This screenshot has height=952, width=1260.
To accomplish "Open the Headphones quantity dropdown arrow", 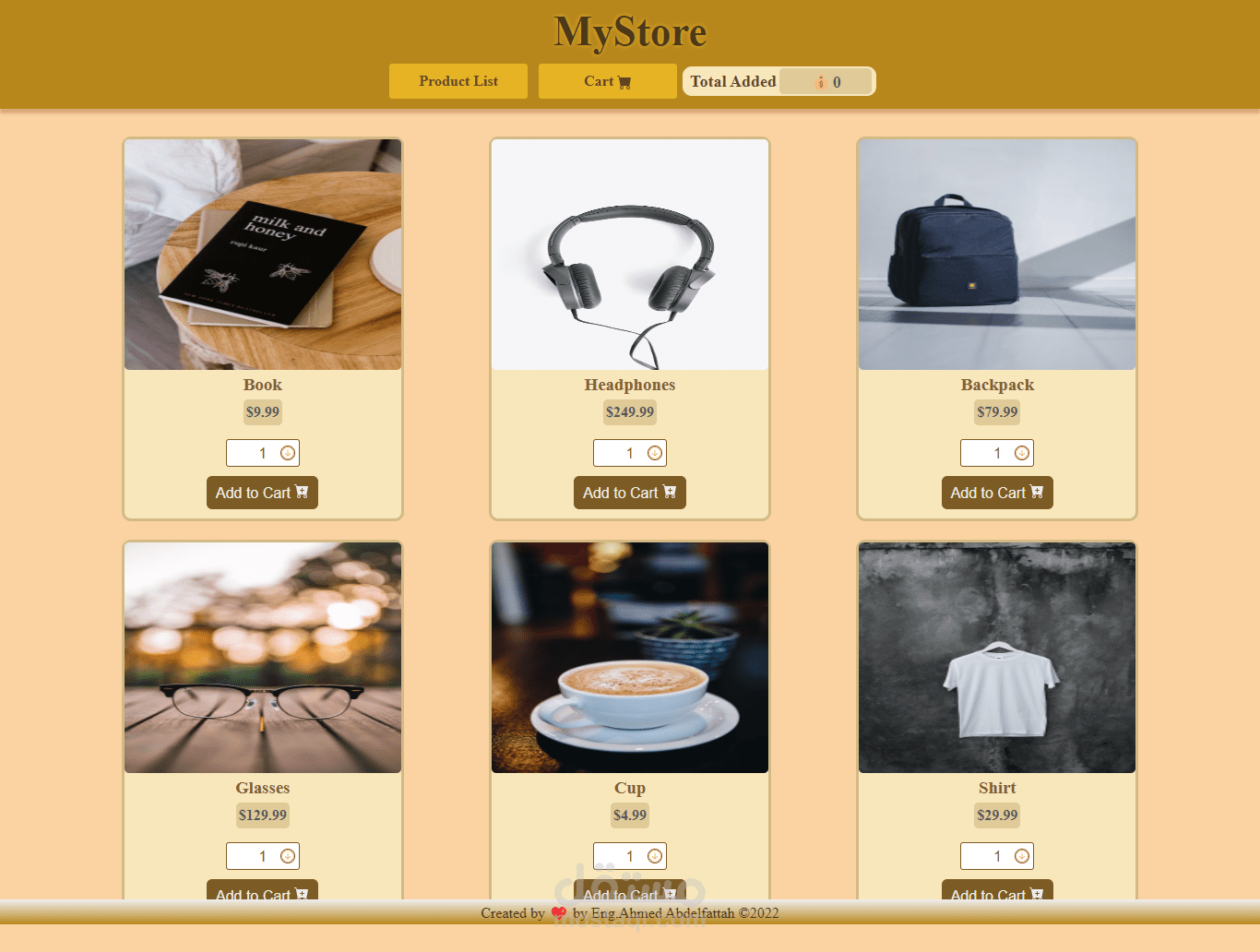I will pos(655,453).
